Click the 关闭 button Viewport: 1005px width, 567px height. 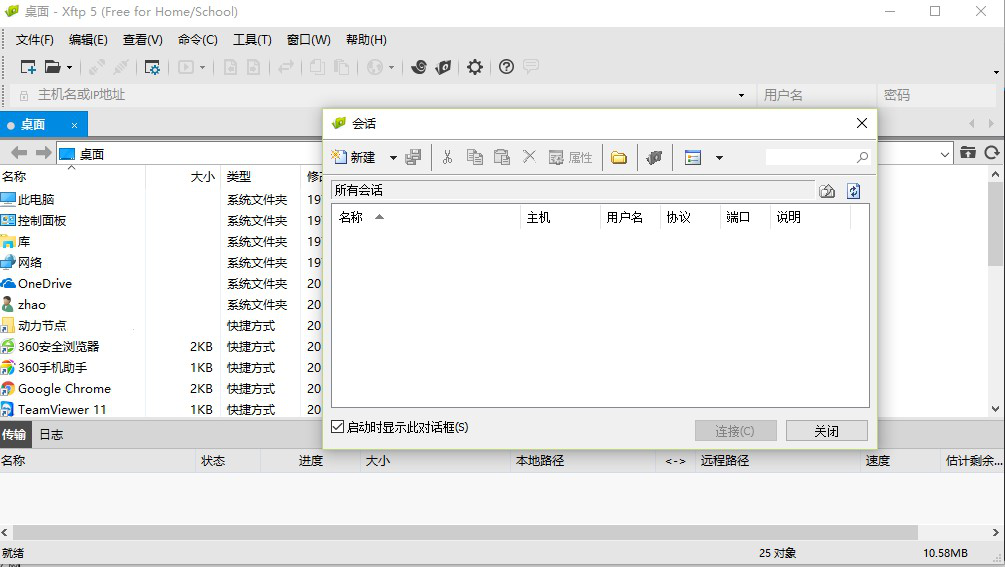tap(826, 431)
